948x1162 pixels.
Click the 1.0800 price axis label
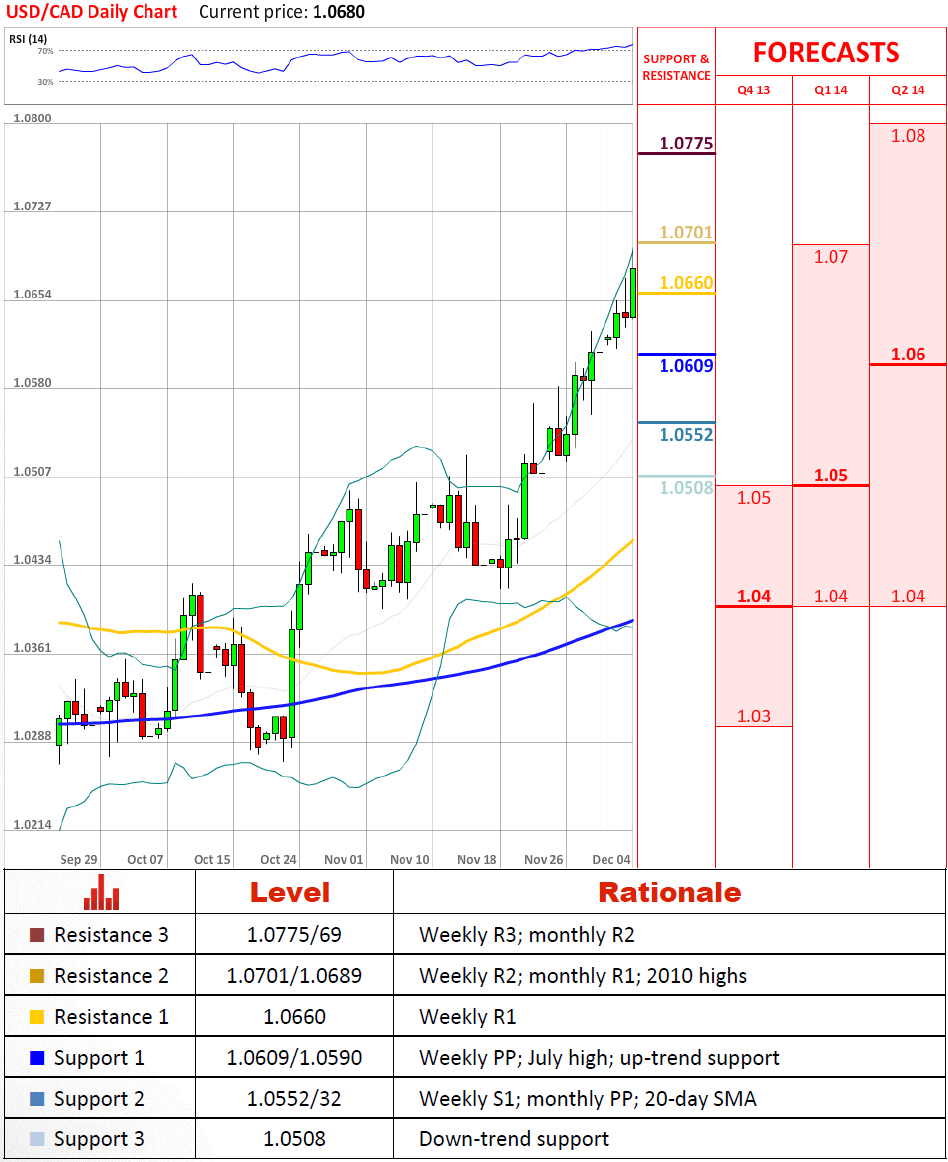(x=33, y=118)
